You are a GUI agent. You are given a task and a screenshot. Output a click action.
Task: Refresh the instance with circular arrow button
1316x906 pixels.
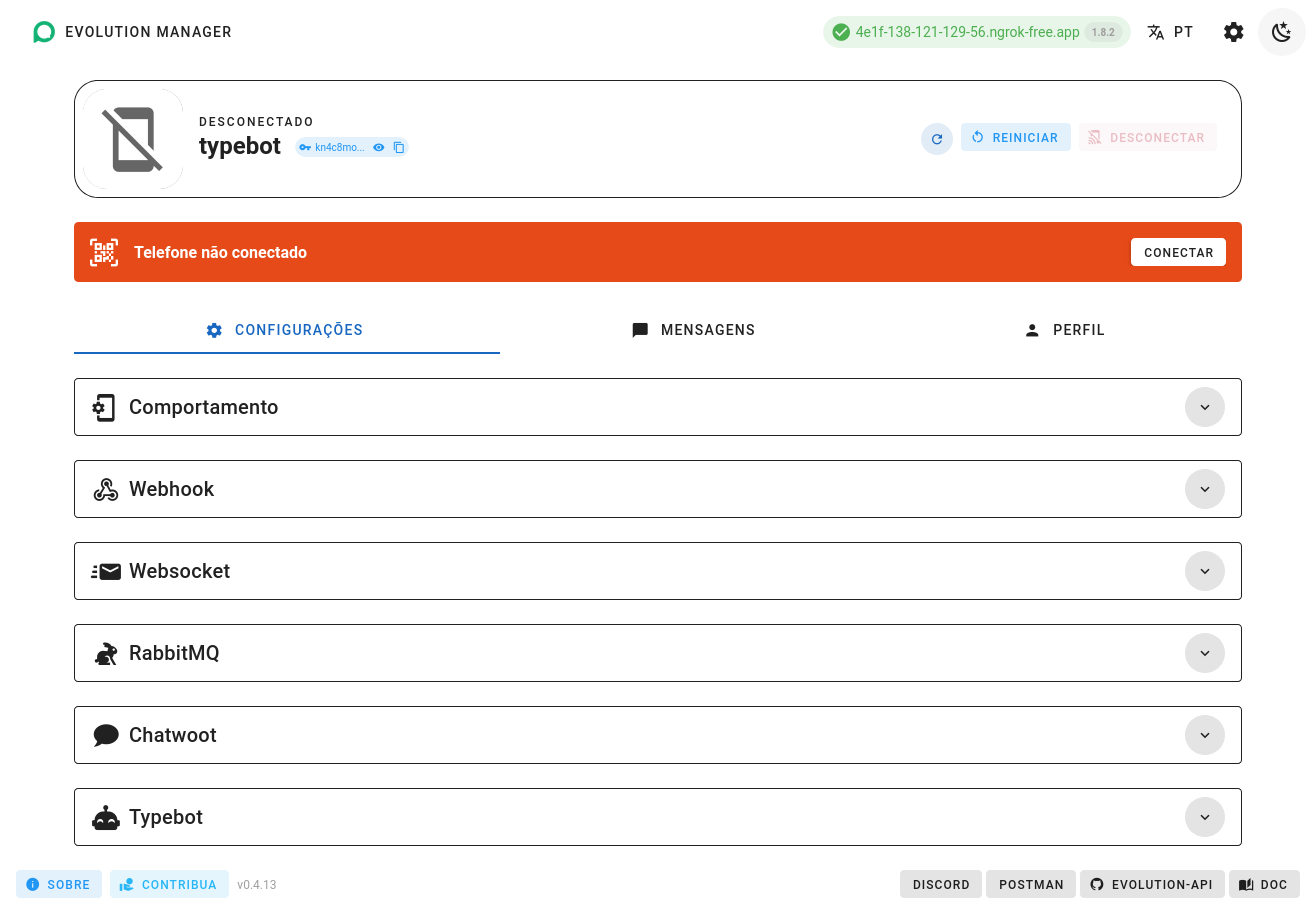(937, 139)
